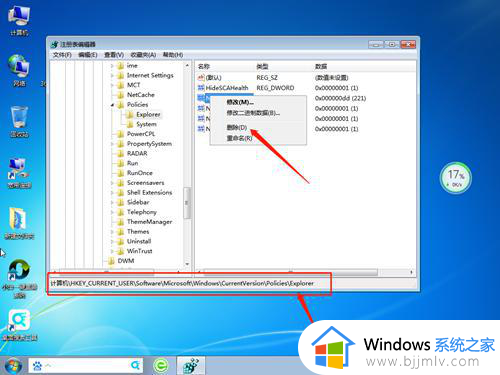Open the 收藏夹(A) Favorites menu
This screenshot has width=500, height=375.
pyautogui.click(x=143, y=55)
